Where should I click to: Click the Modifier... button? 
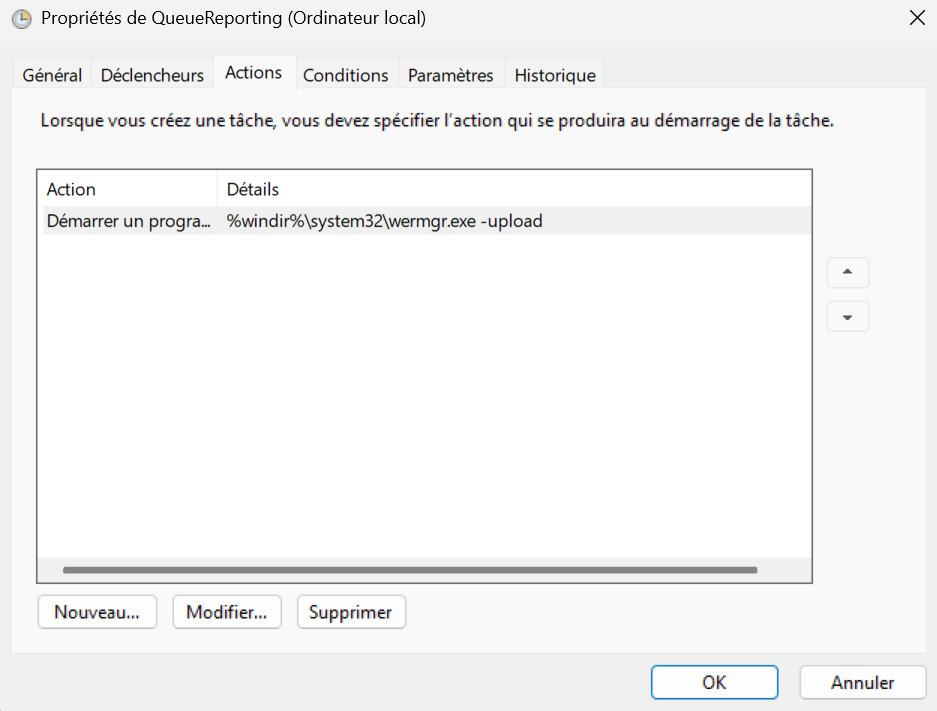coord(227,611)
